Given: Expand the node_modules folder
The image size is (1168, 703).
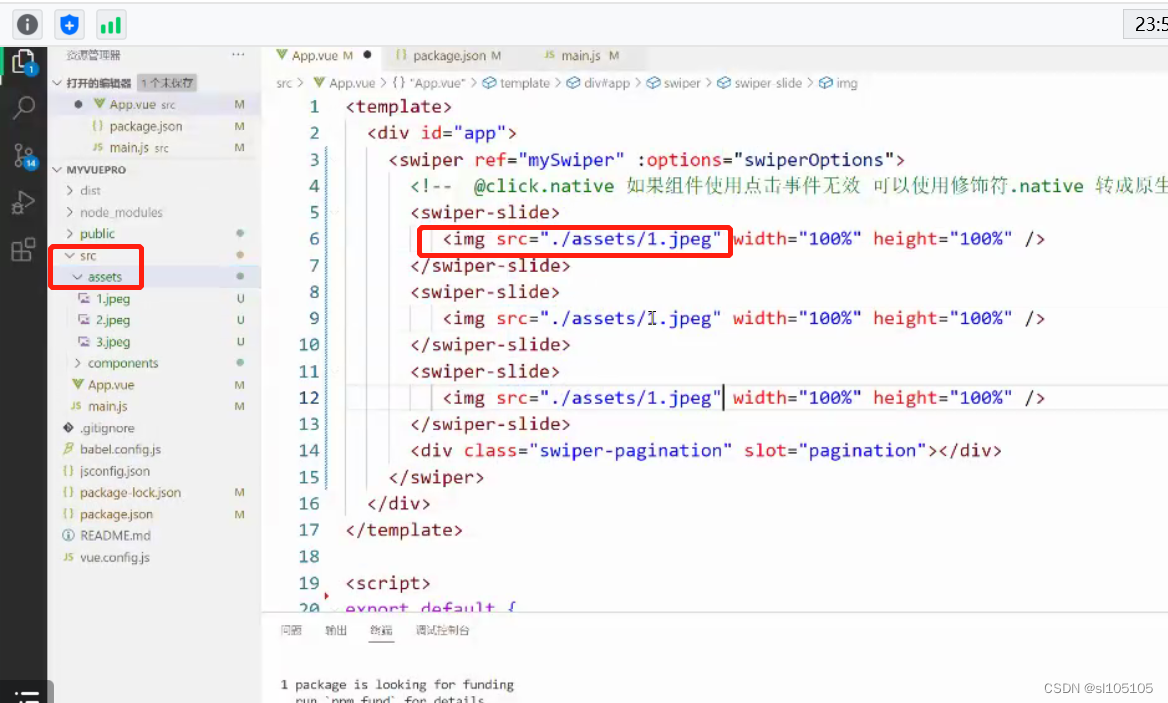Looking at the screenshot, I should [120, 212].
